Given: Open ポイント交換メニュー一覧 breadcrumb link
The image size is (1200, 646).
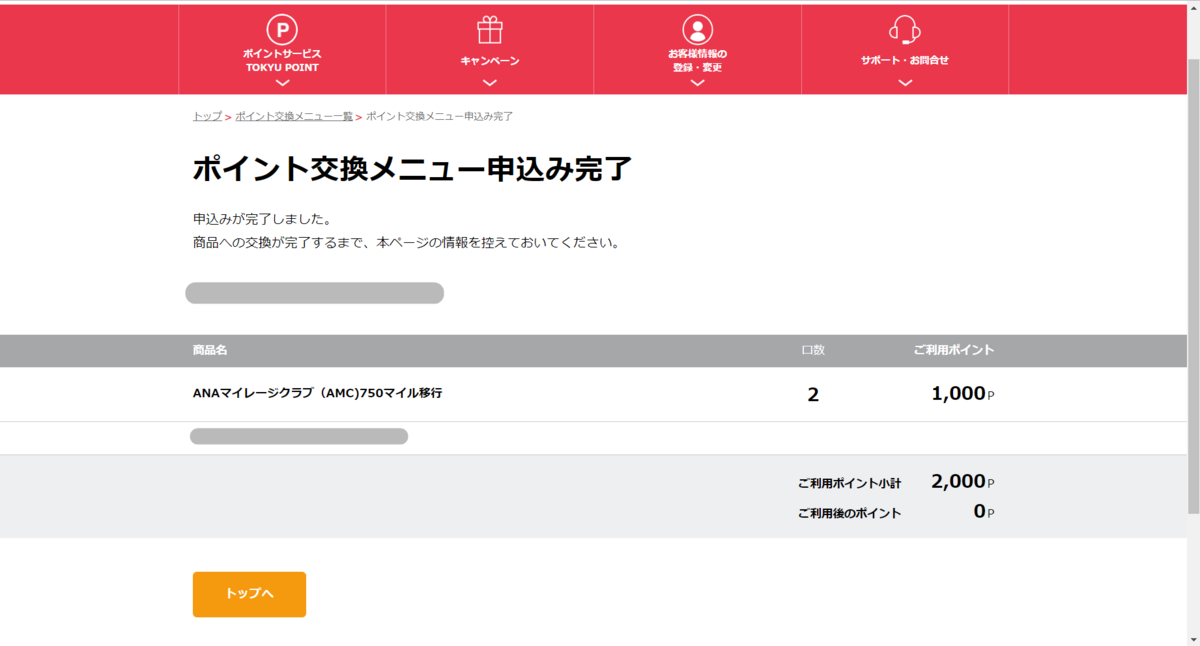Looking at the screenshot, I should (x=294, y=116).
